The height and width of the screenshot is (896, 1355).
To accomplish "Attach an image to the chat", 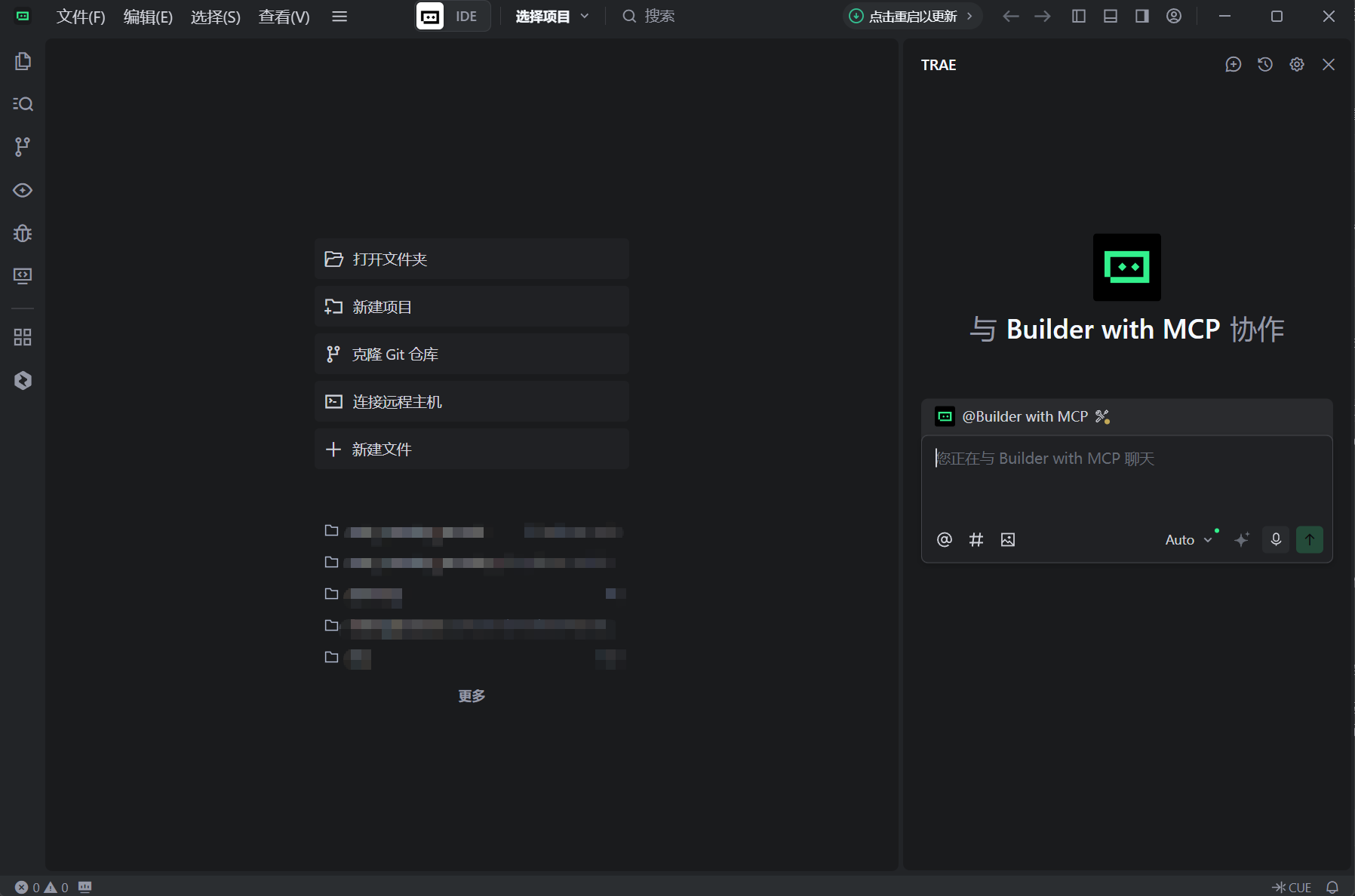I will (1008, 539).
